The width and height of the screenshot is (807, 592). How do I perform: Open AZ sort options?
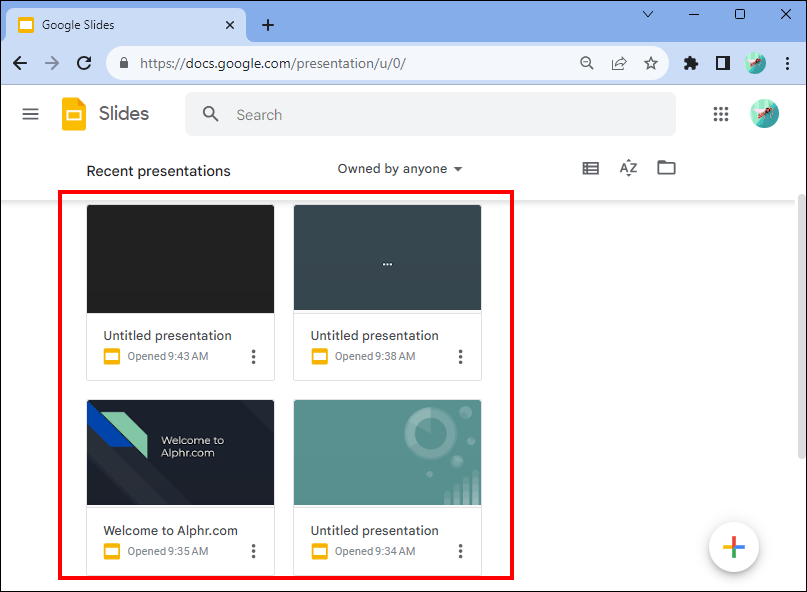pos(628,168)
